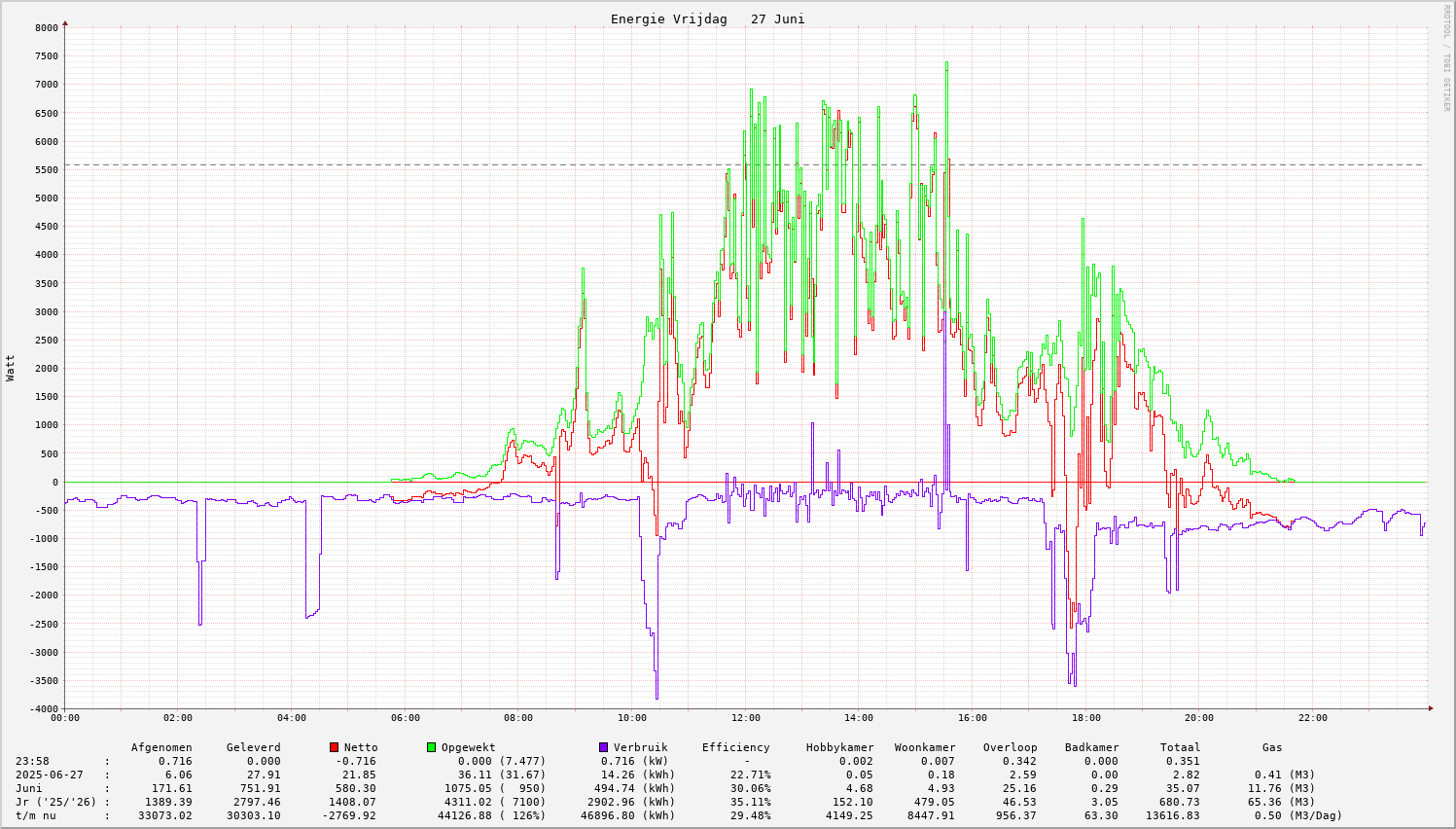Click the Efficiency column header
This screenshot has width=1456, height=829.
click(735, 747)
